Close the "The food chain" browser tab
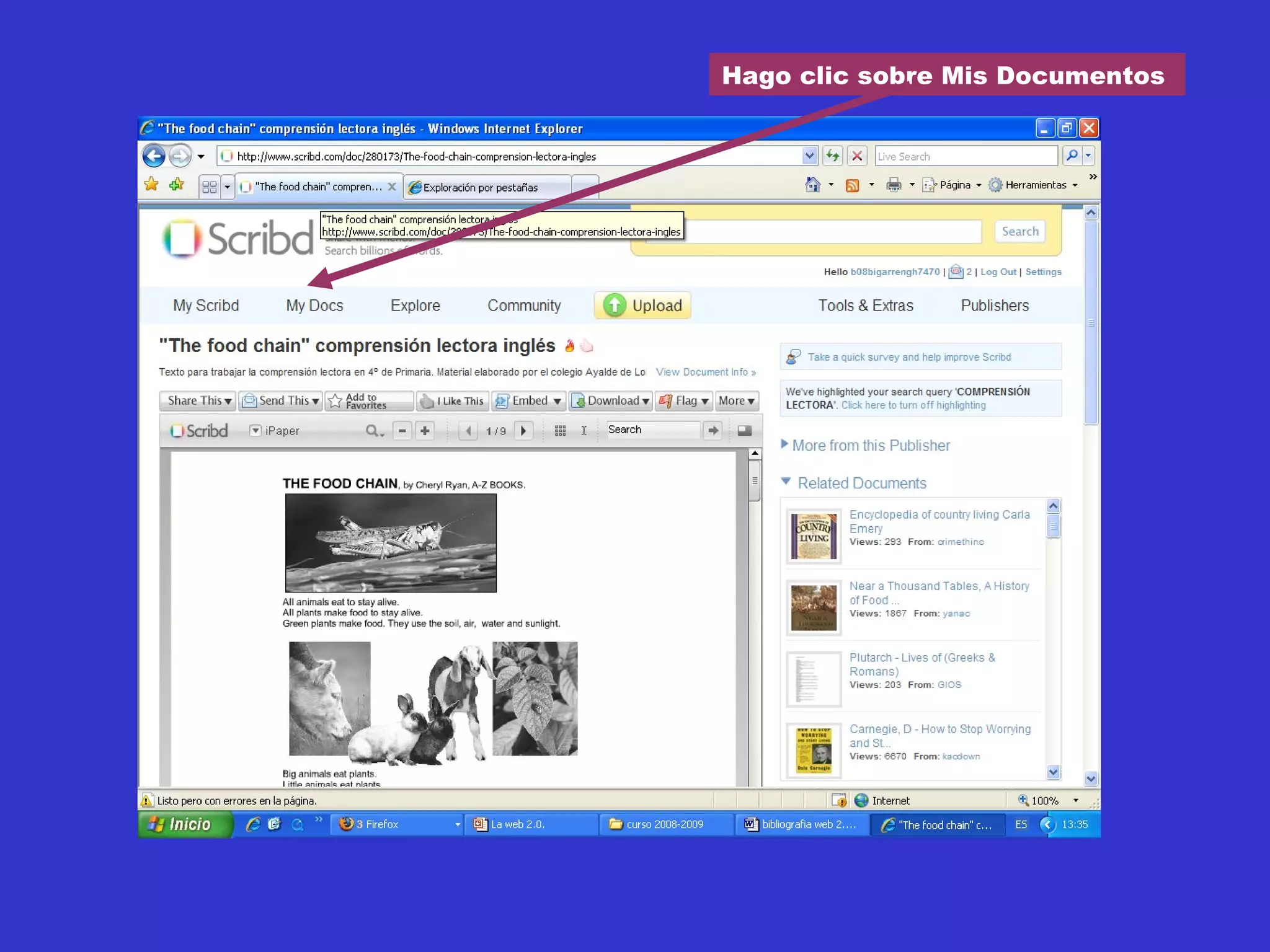The height and width of the screenshot is (952, 1270). [392, 187]
